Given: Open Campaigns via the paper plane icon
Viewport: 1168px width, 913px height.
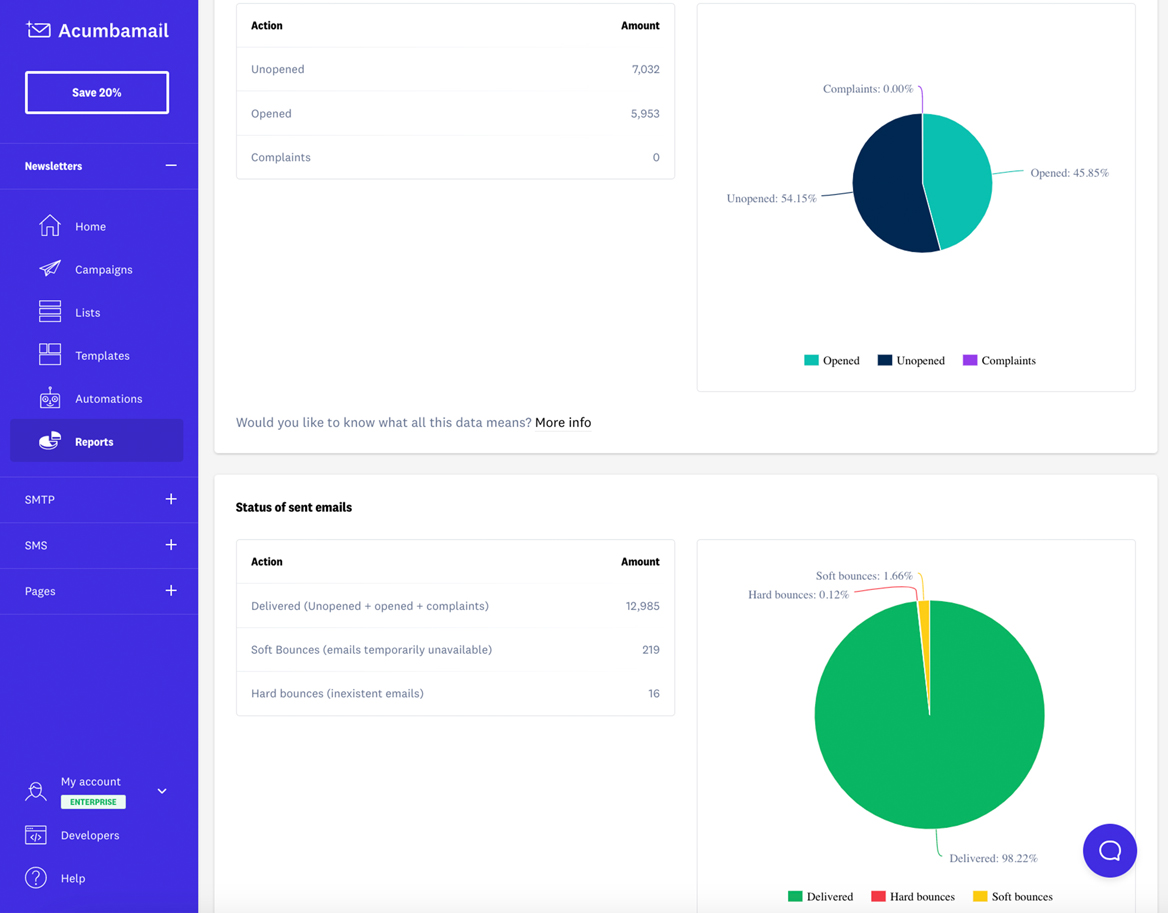Looking at the screenshot, I should click(x=49, y=268).
